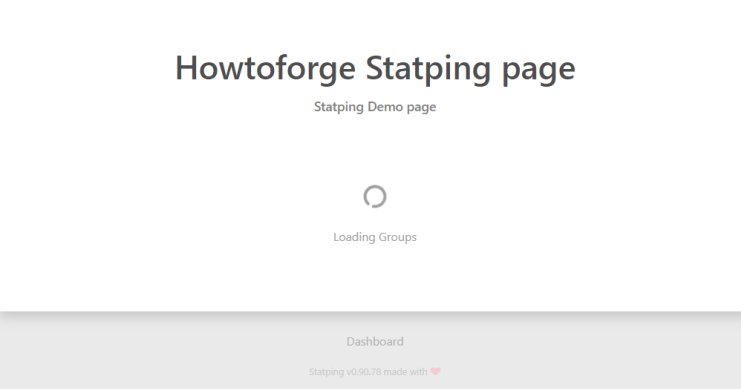Click the 'Howtoforge Statping page' title
Viewport: 741px width, 389px height.
(375, 69)
